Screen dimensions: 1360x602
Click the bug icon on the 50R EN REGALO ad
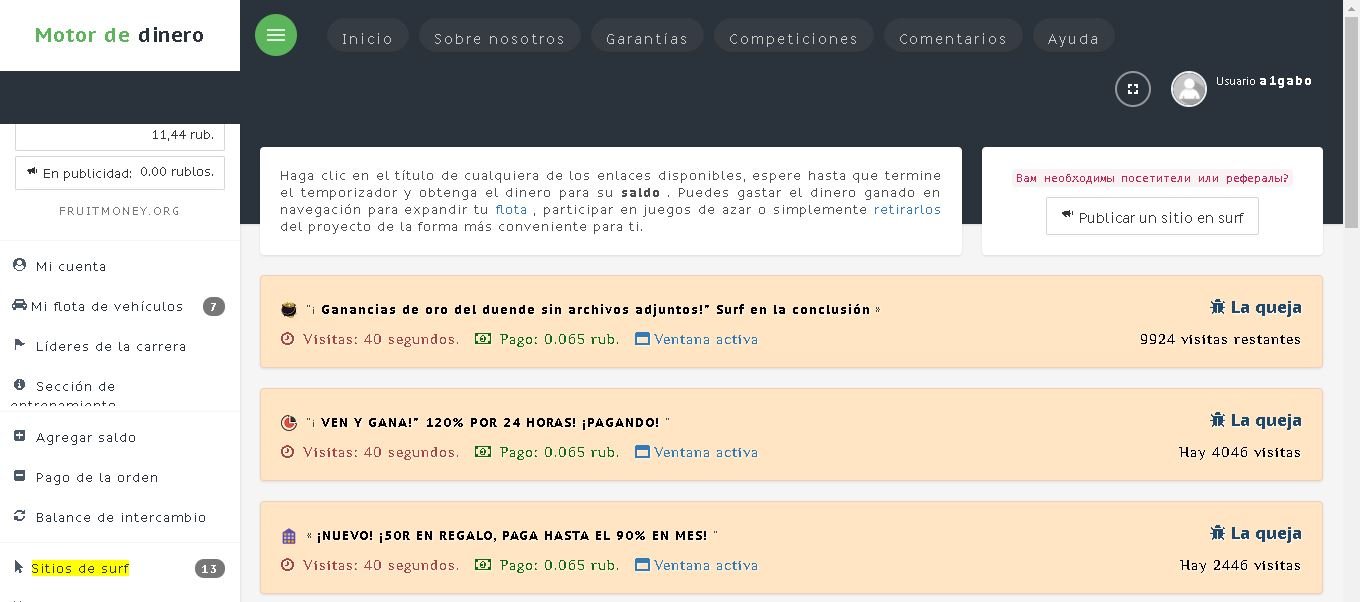click(1217, 533)
